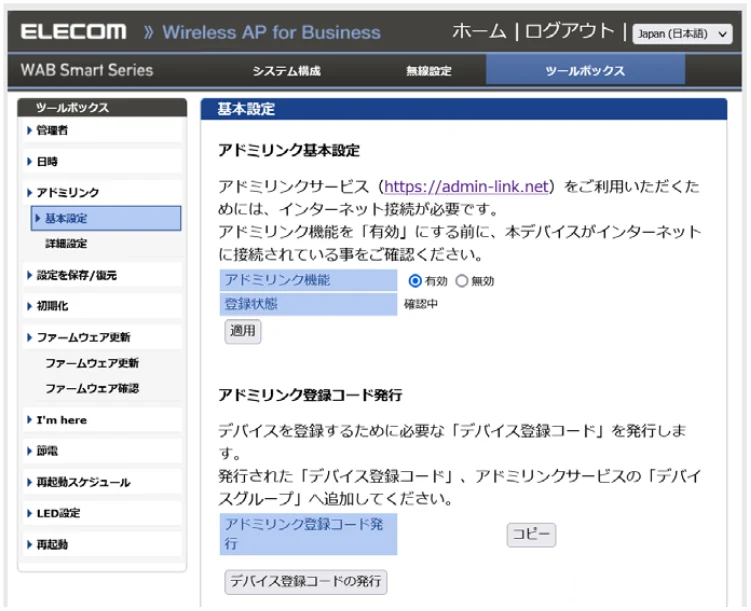This screenshot has width=751, height=611.
Task: Click the アドミリンク機能 label cell
Action: click(308, 280)
